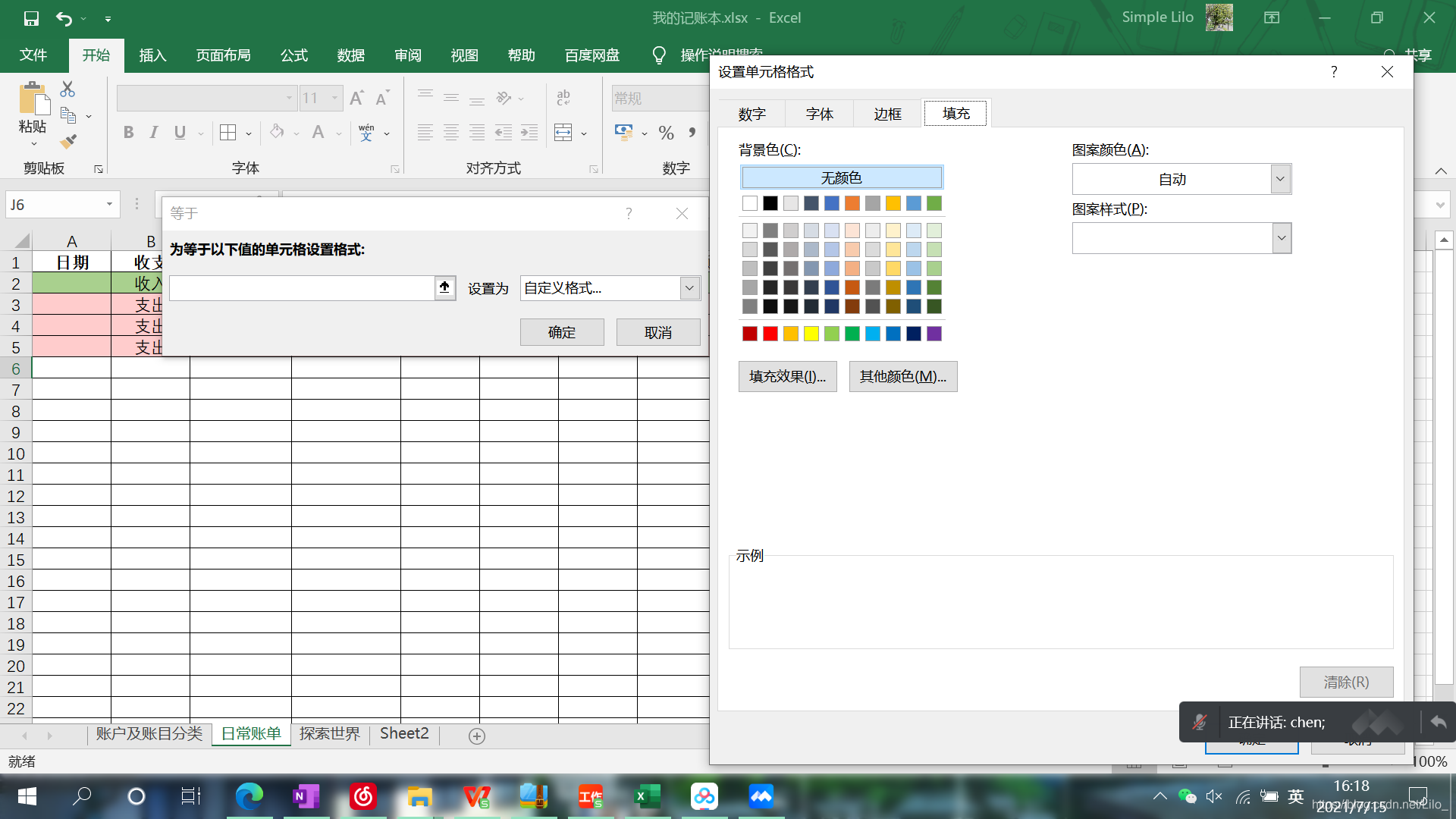Click the Undo arrow icon
Screen dimensions: 1456x819
[64, 18]
